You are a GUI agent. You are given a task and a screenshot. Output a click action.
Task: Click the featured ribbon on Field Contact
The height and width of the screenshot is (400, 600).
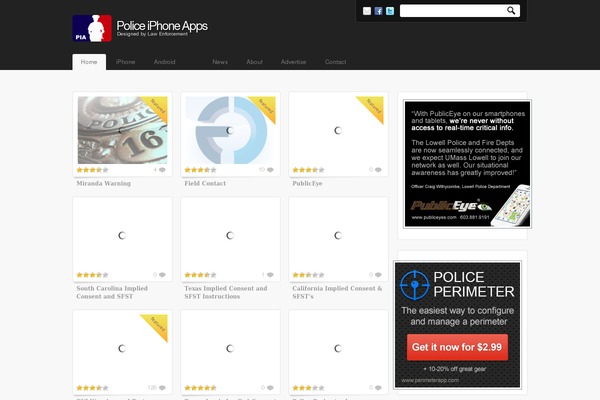(x=266, y=106)
